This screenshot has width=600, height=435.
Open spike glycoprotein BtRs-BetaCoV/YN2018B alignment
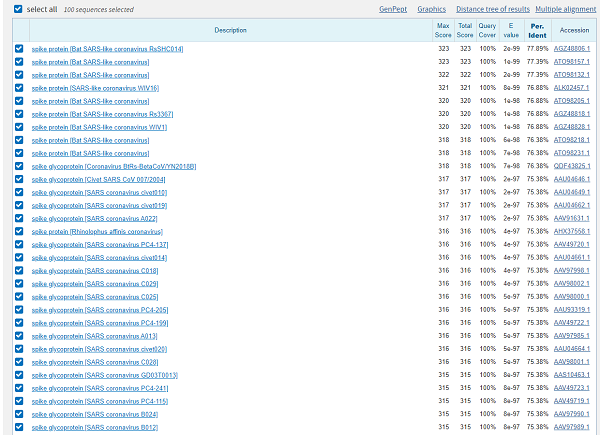pos(112,166)
